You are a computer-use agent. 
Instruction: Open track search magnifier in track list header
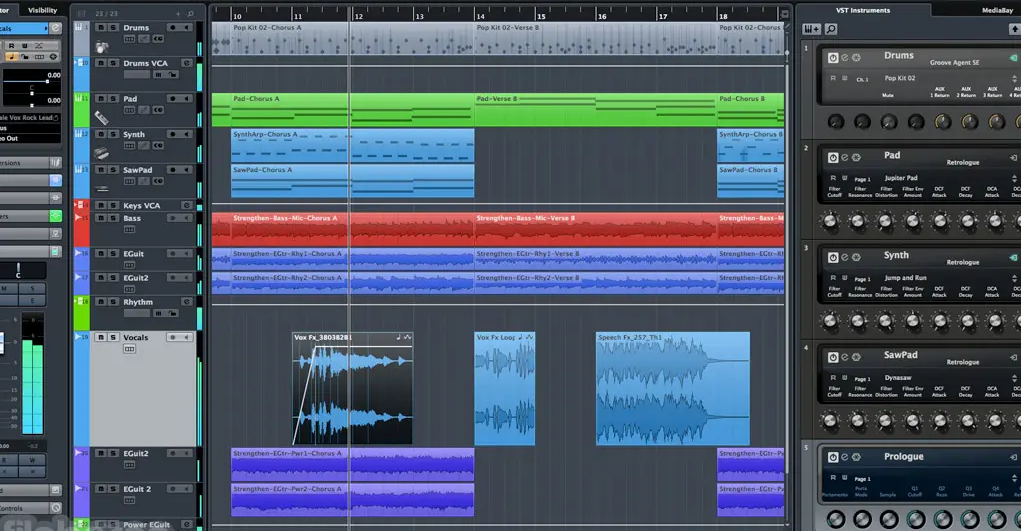point(190,13)
